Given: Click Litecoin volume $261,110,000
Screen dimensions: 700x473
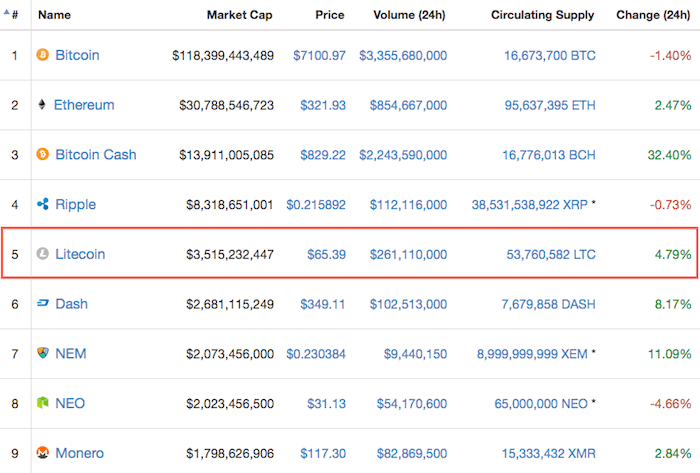Looking at the screenshot, I should (x=408, y=254).
